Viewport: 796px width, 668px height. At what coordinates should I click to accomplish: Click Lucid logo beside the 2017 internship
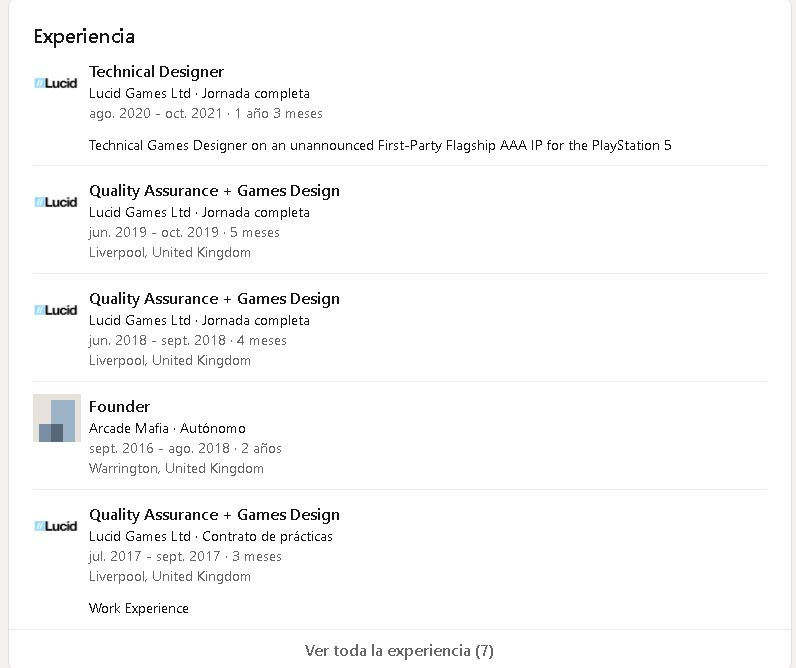coord(56,526)
